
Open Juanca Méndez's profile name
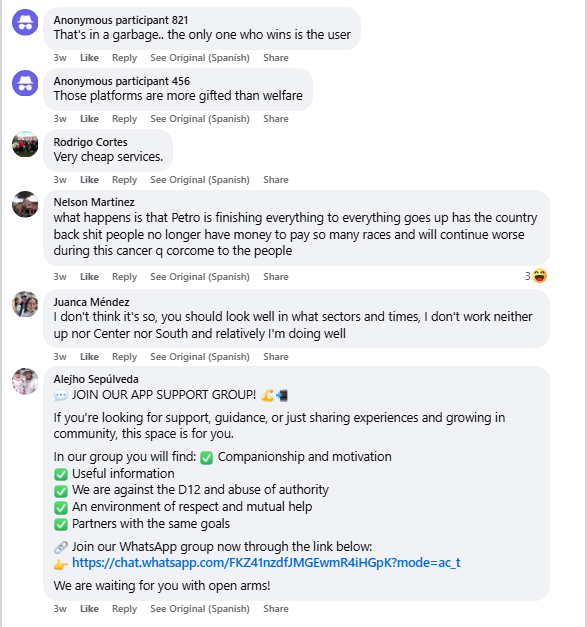[x=92, y=302]
